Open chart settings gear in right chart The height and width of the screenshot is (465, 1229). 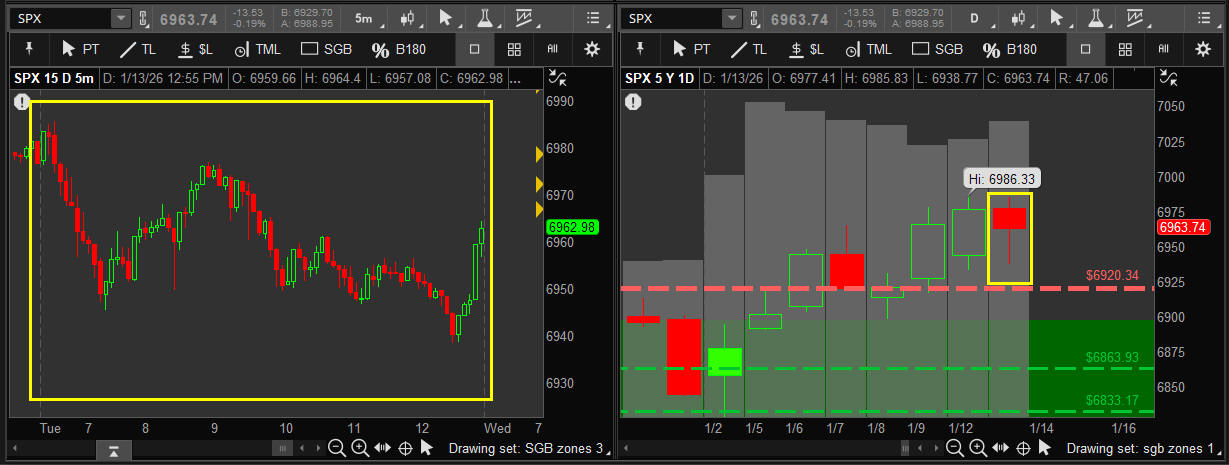[x=1203, y=49]
